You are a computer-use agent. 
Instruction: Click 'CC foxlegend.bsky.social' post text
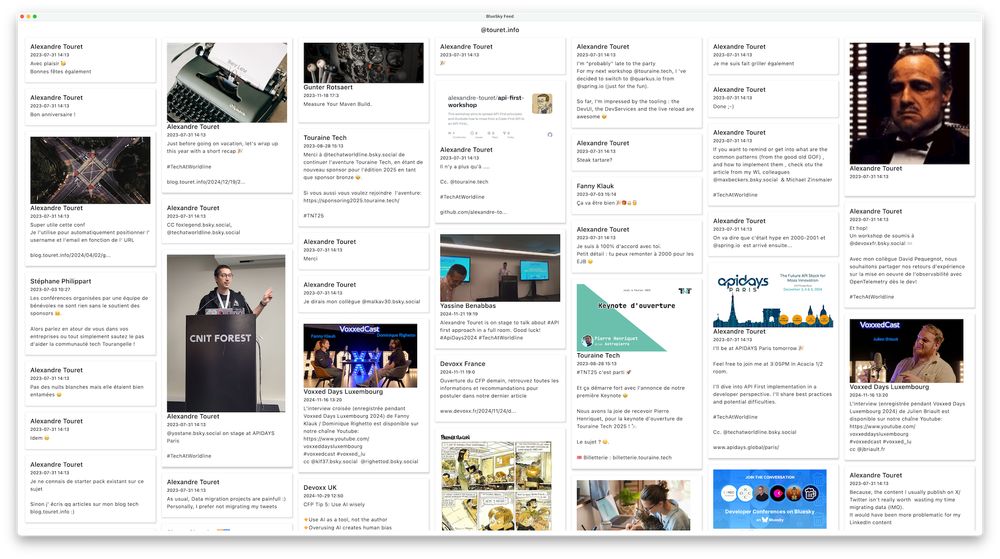pyautogui.click(x=203, y=228)
